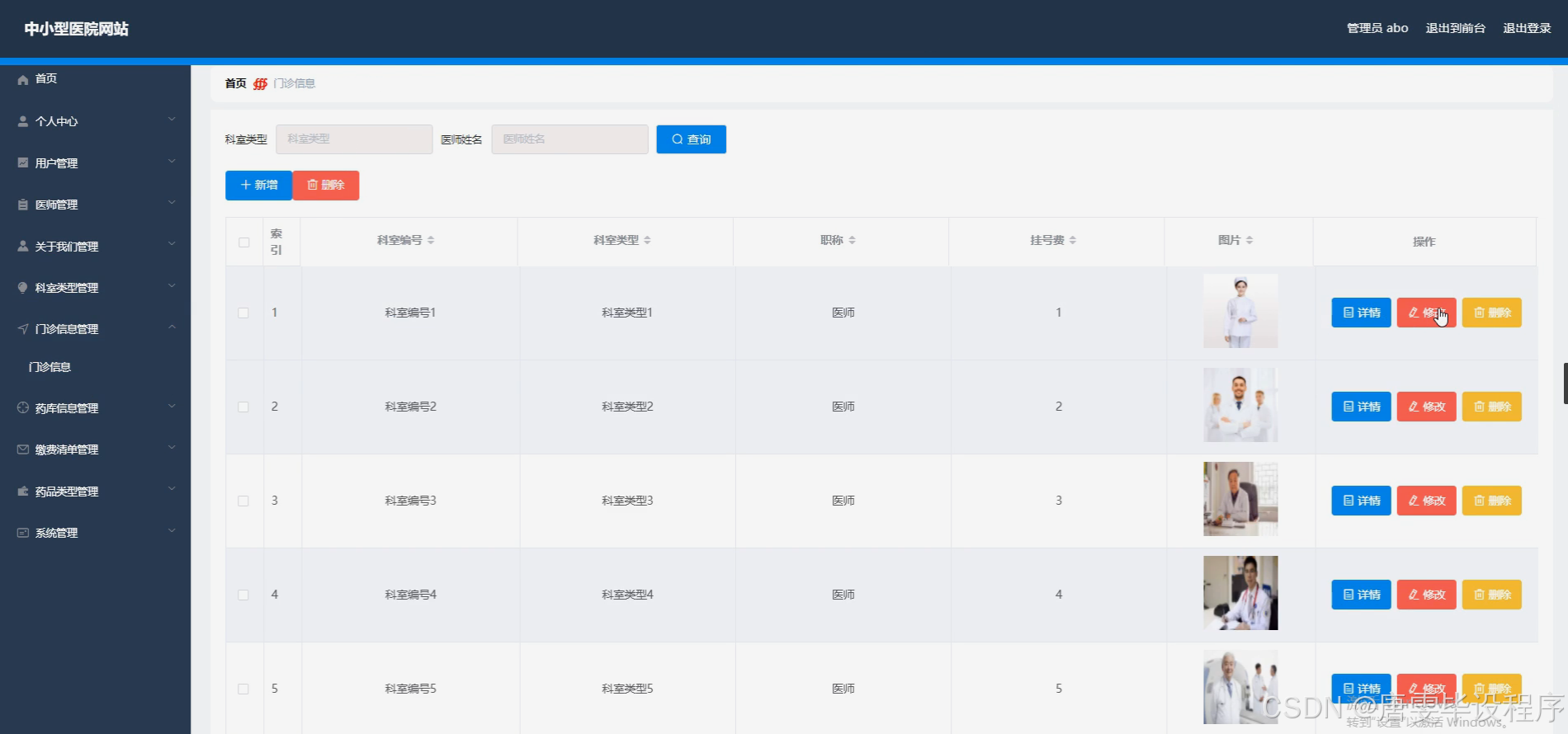Click 退出到前台 in the header

pos(1456,28)
